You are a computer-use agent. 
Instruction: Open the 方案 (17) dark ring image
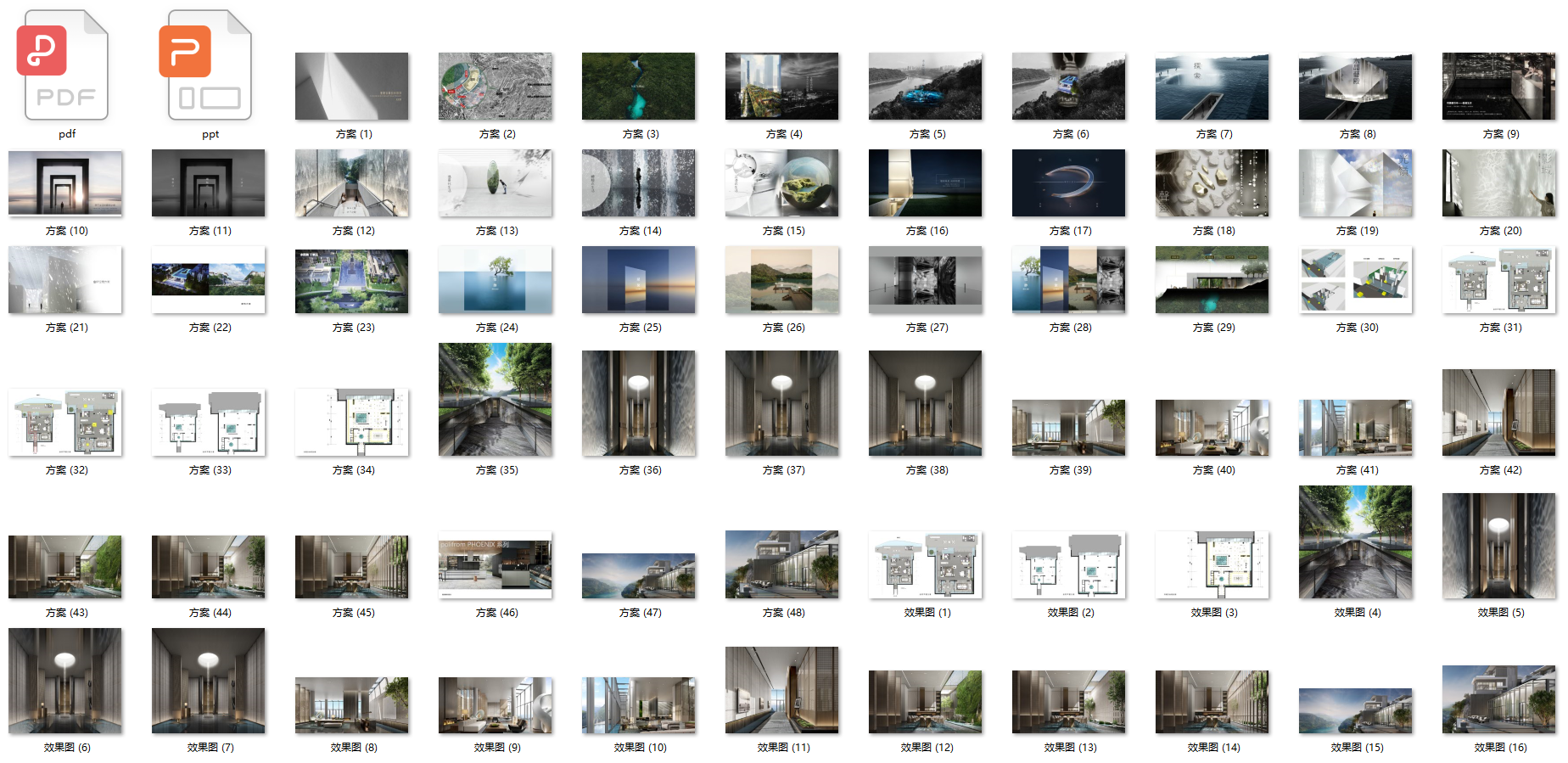(x=1068, y=182)
